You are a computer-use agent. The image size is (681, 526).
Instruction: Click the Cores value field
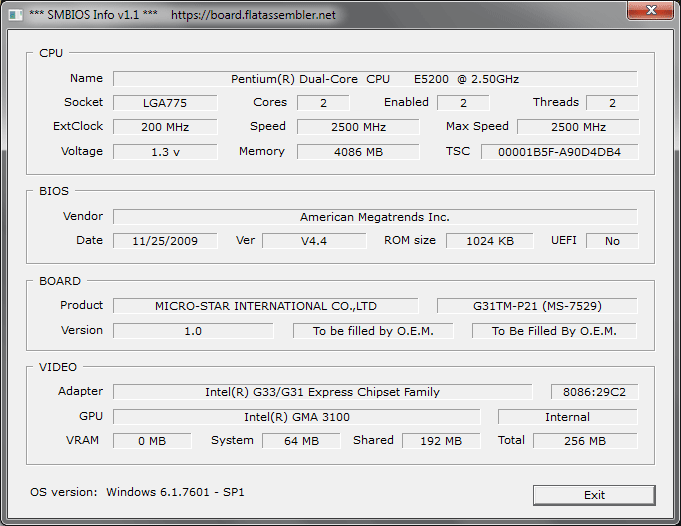(323, 103)
